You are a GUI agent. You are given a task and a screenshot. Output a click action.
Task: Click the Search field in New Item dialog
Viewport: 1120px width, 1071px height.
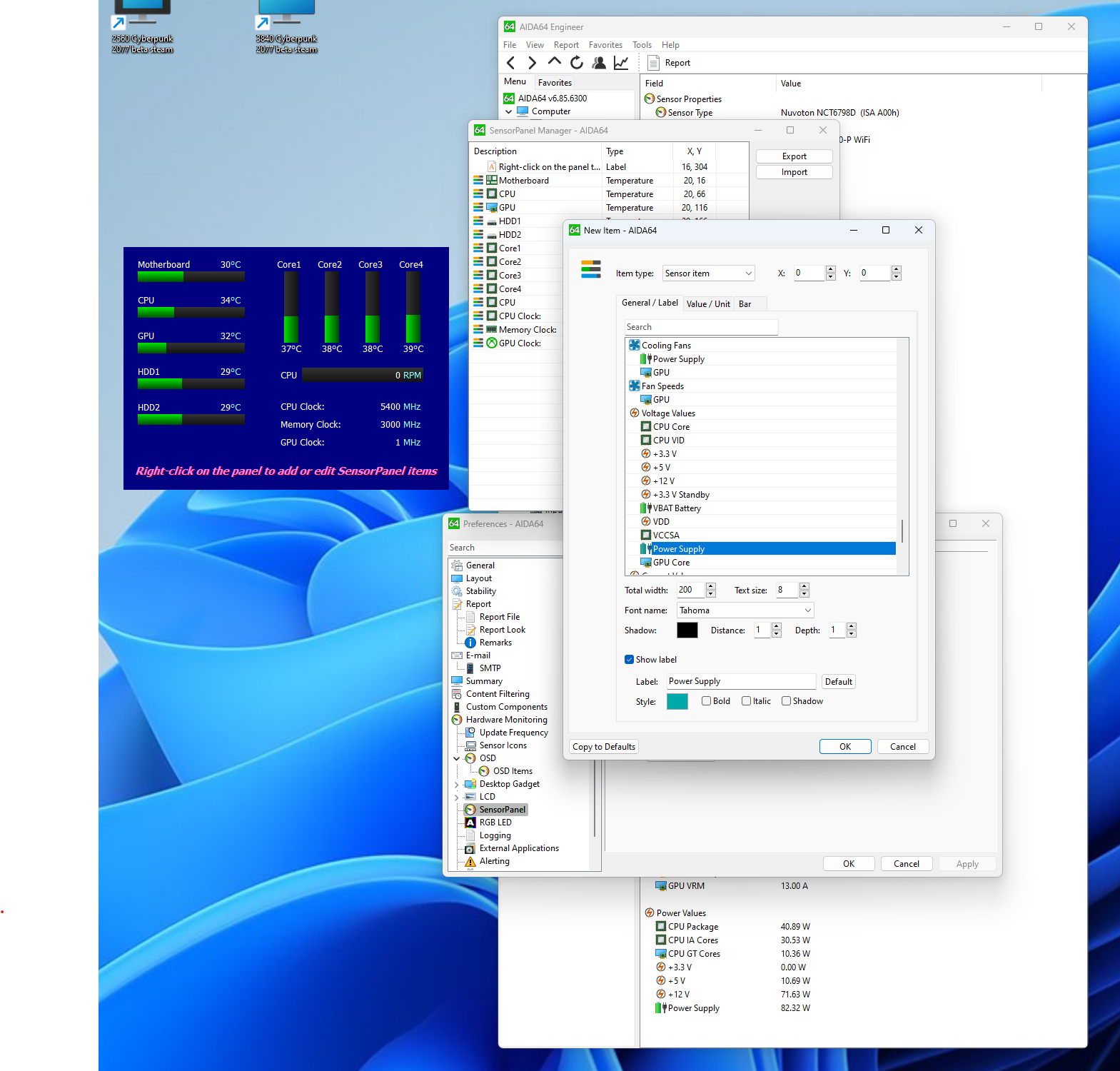pos(700,327)
